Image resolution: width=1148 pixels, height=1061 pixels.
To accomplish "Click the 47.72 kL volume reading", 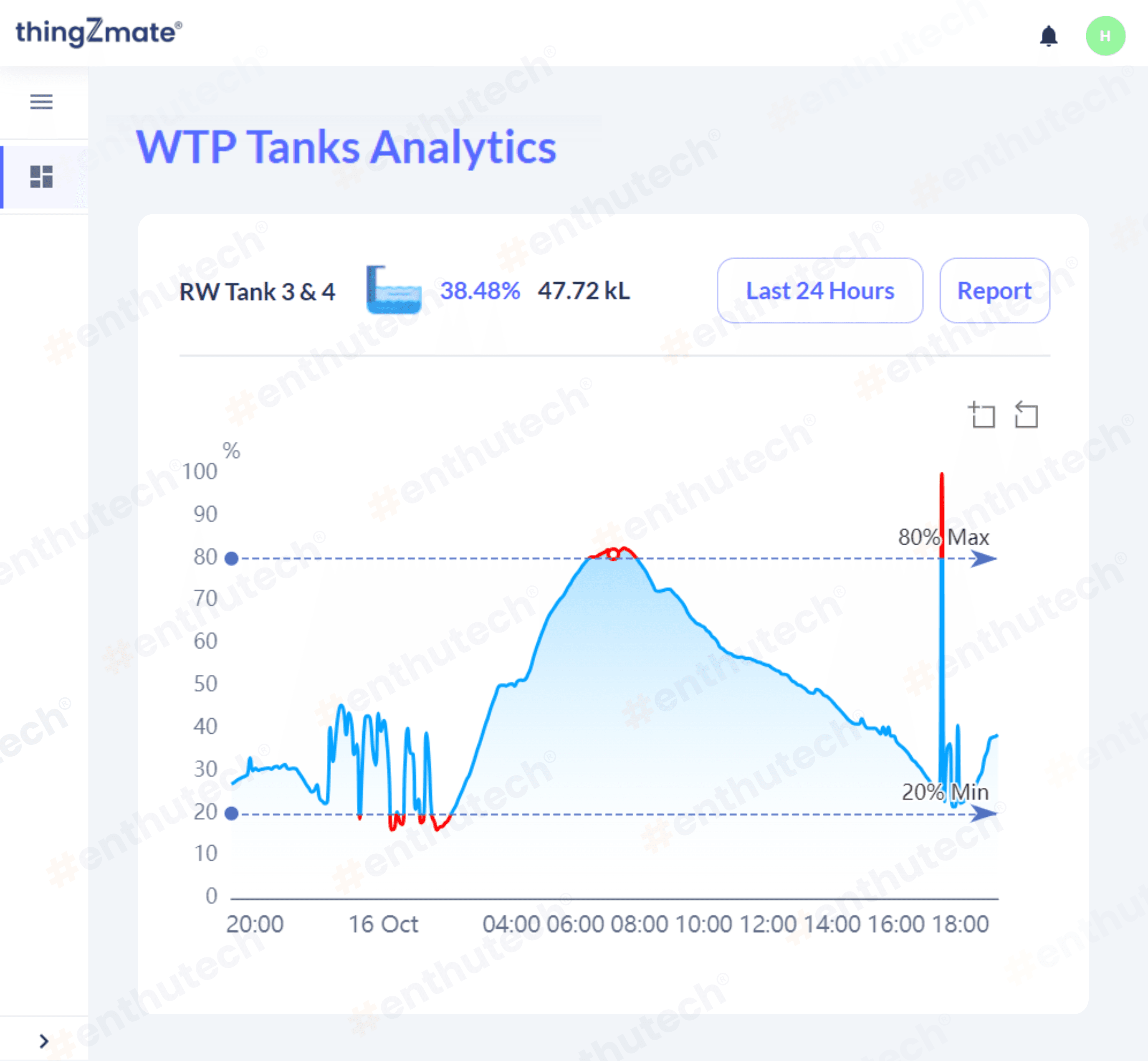I will point(584,291).
